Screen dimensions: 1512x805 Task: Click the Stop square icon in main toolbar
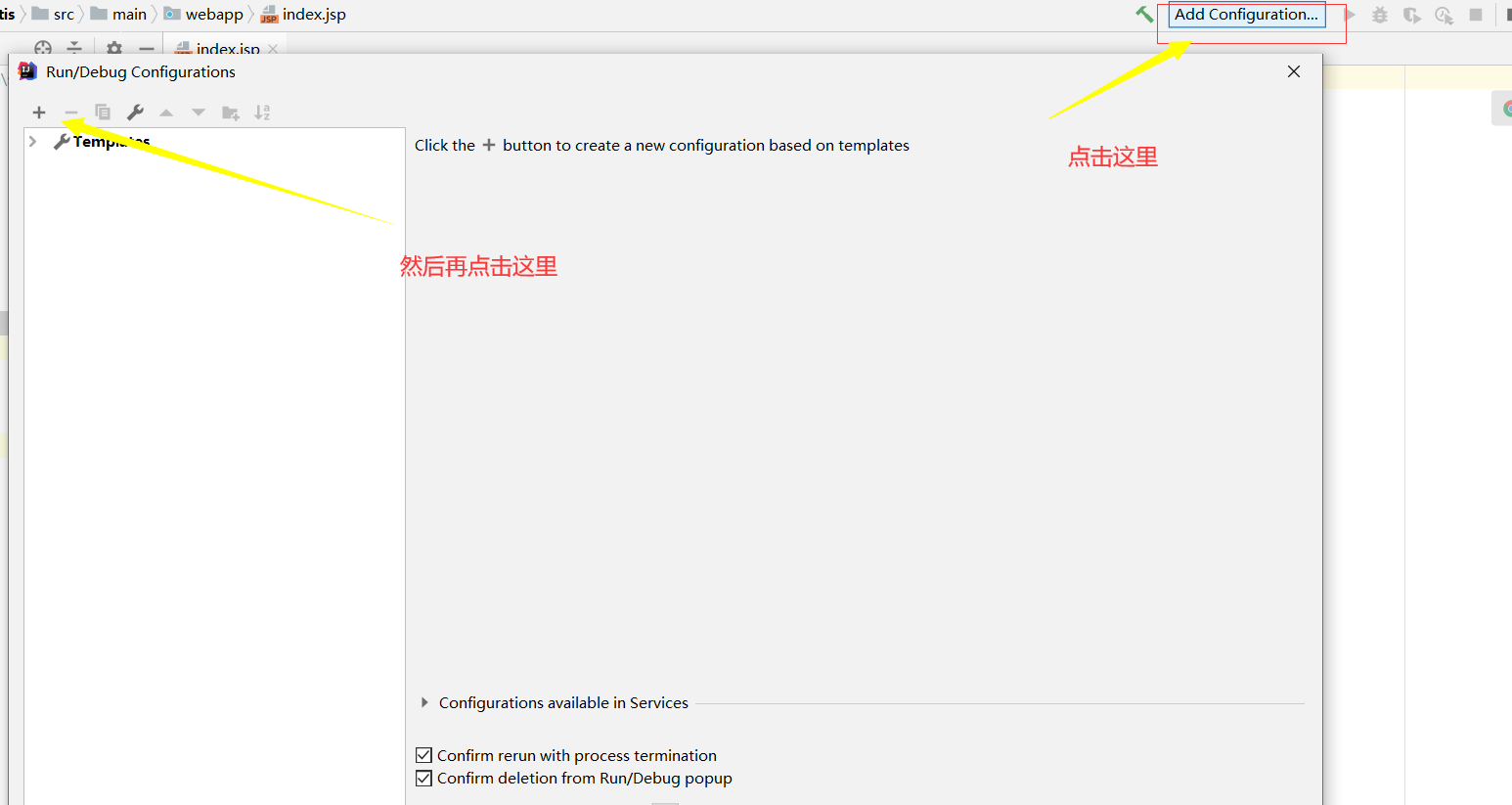point(1476,15)
